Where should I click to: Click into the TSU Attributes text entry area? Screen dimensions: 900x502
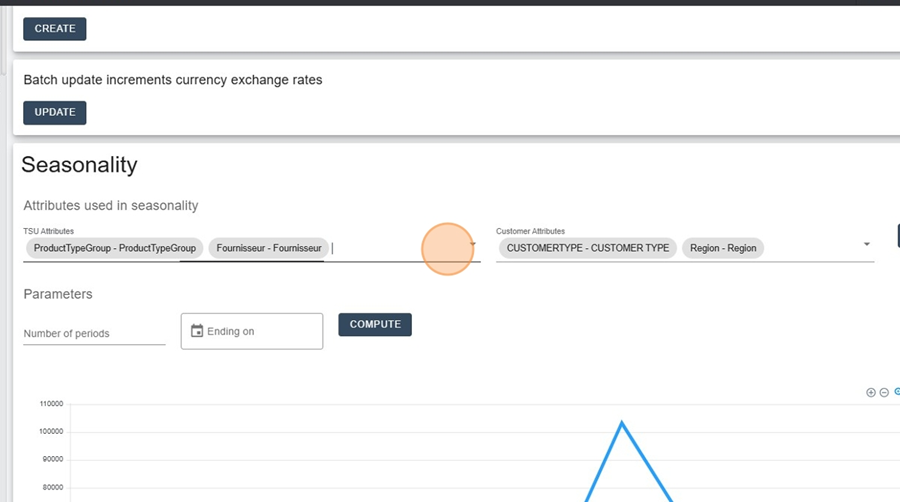point(396,248)
